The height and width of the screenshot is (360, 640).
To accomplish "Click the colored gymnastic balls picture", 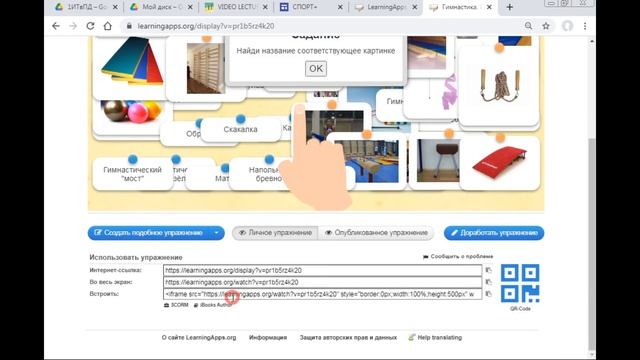I will pyautogui.click(x=131, y=112).
